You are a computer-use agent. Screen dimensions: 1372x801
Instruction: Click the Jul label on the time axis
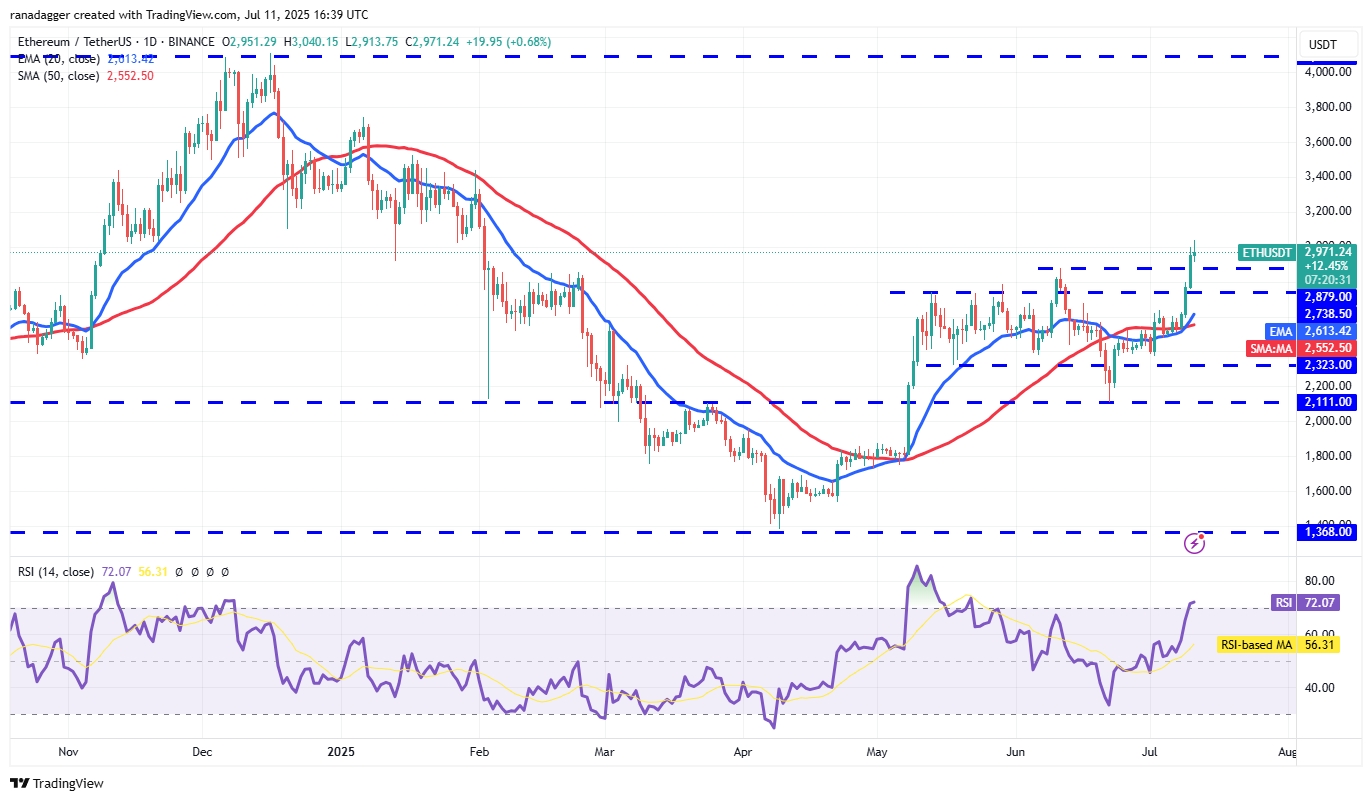(x=1151, y=751)
